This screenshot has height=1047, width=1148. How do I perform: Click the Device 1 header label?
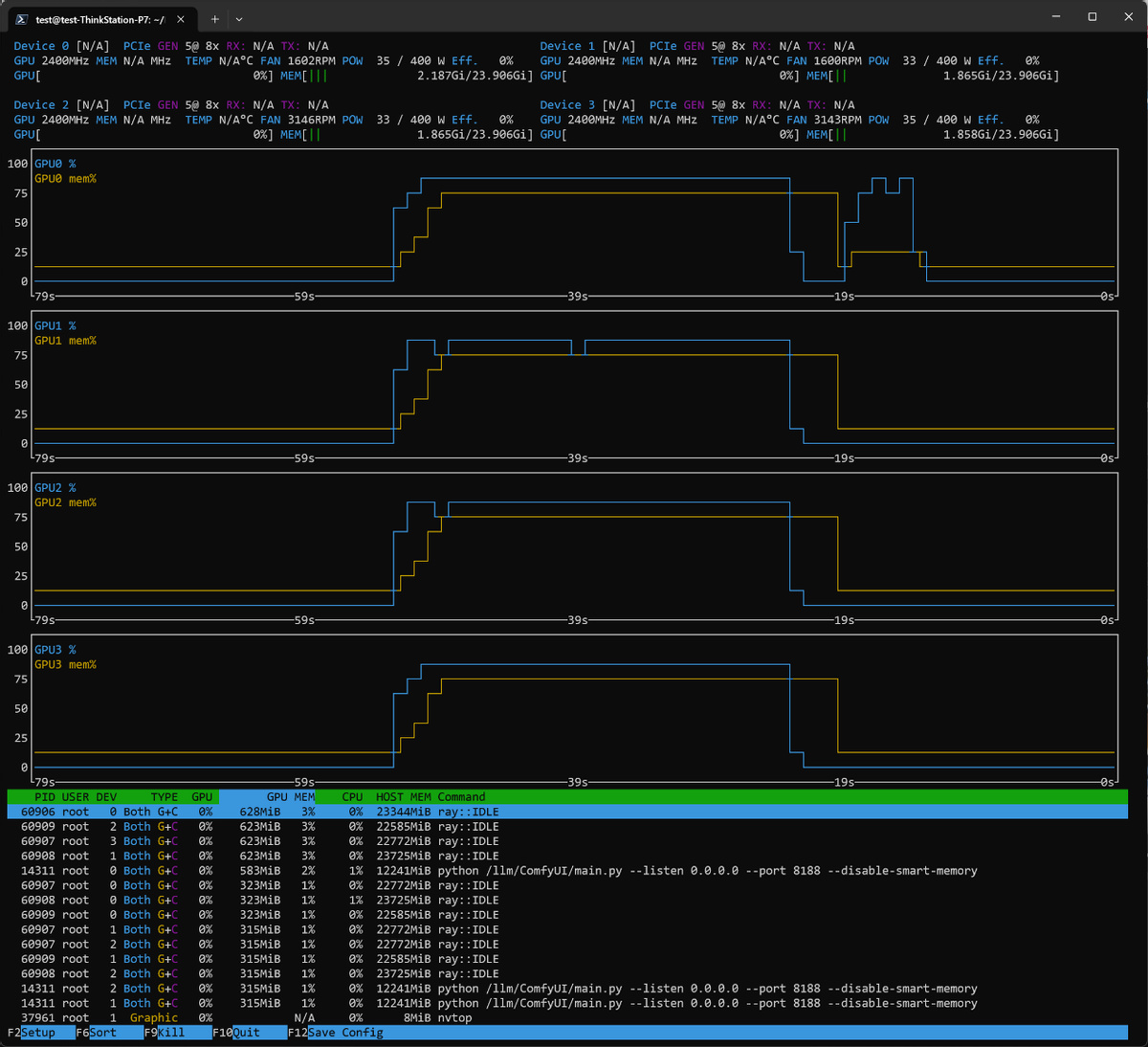click(x=567, y=46)
